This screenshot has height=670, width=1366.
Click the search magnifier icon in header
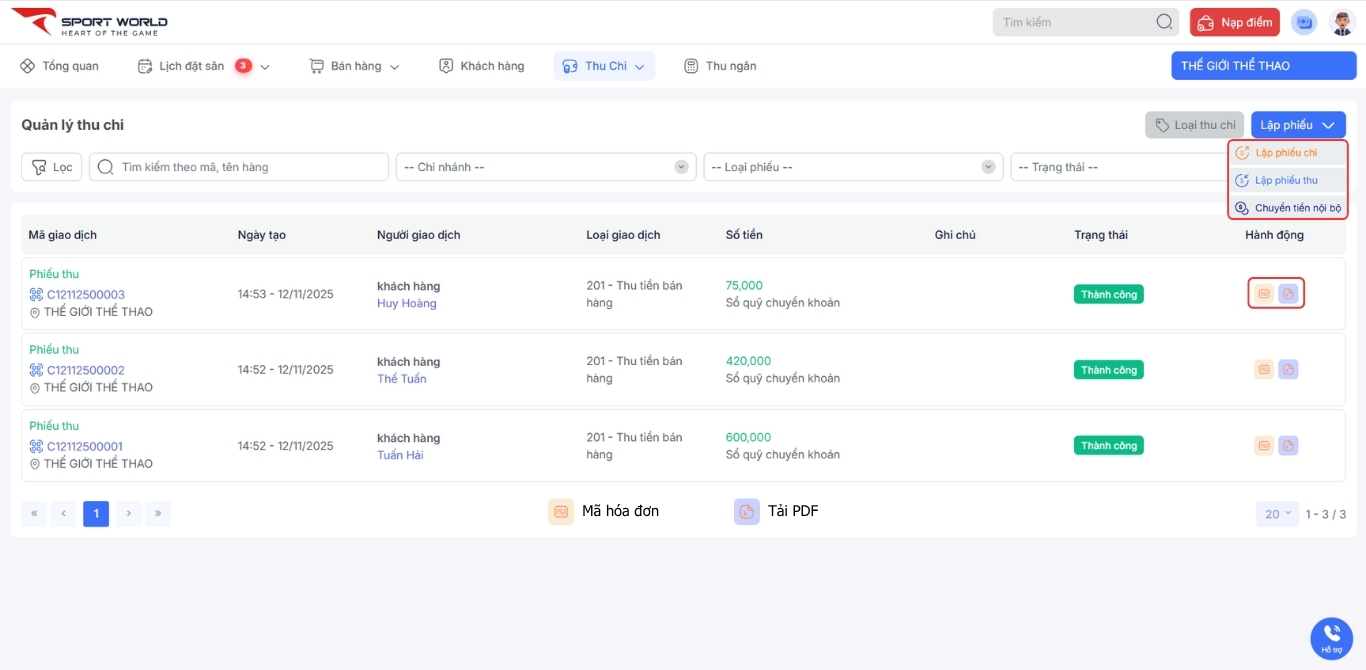tap(1164, 22)
